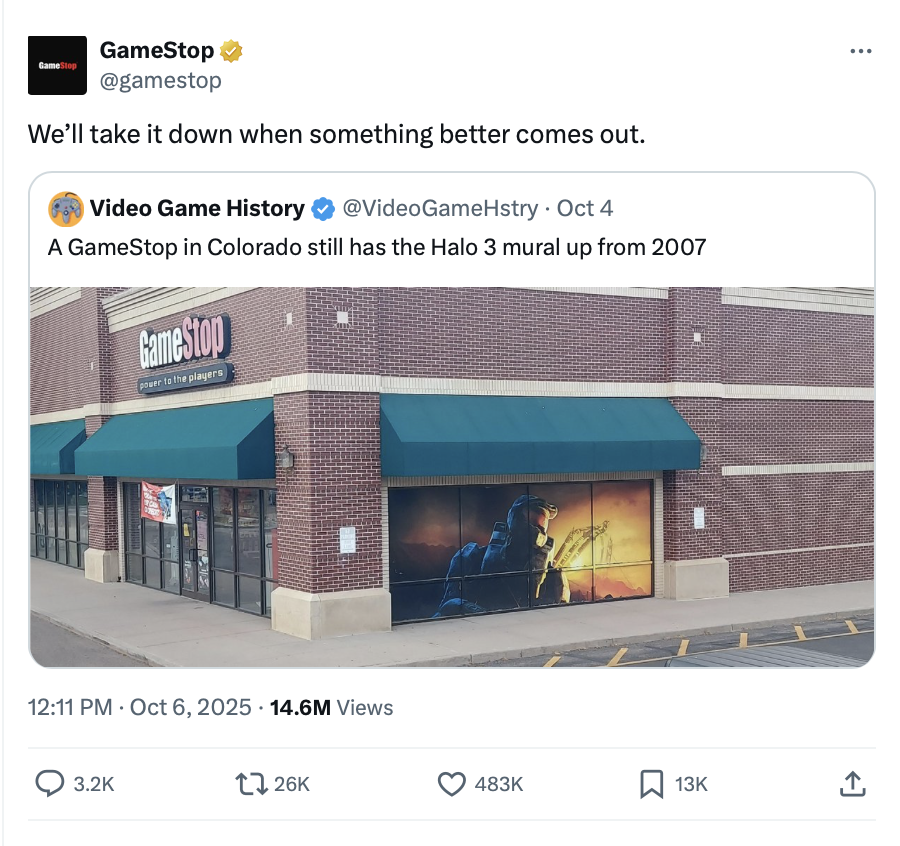
Task: Open the GameStop display name link
Action: point(157,51)
